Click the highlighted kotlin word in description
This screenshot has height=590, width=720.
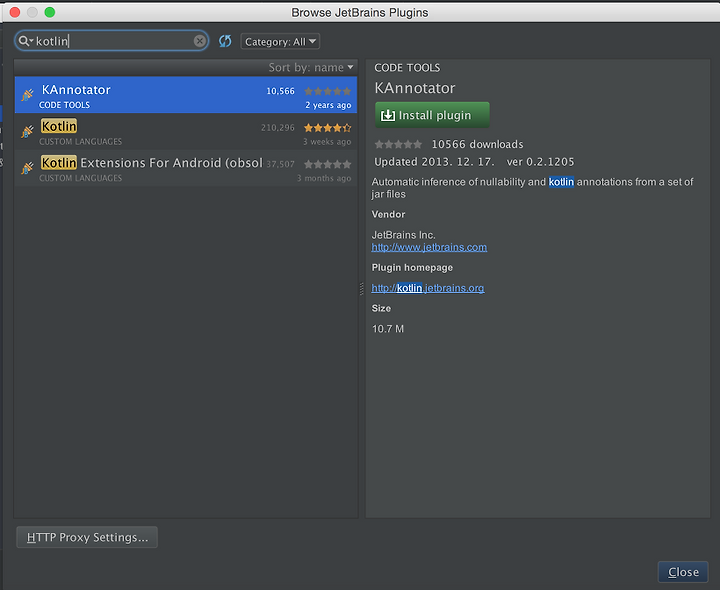coord(561,182)
